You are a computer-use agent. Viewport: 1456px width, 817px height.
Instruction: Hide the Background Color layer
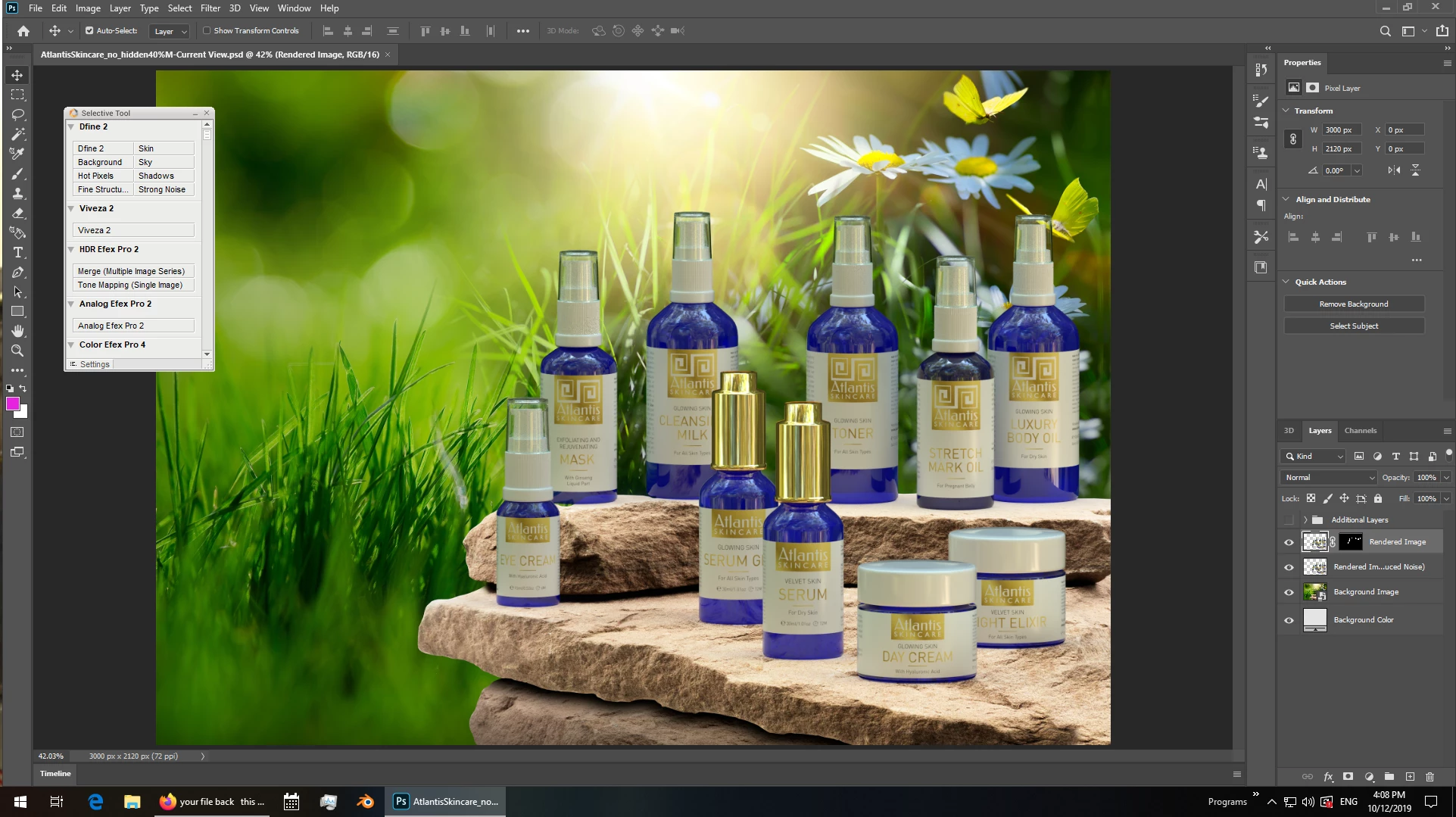point(1289,620)
